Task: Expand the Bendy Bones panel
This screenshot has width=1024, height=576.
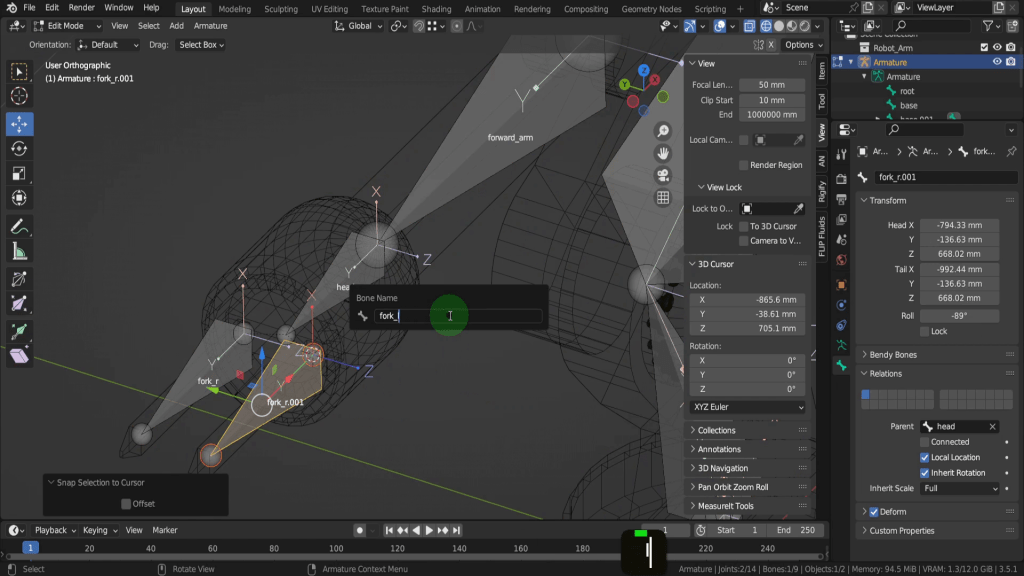Action: click(893, 355)
